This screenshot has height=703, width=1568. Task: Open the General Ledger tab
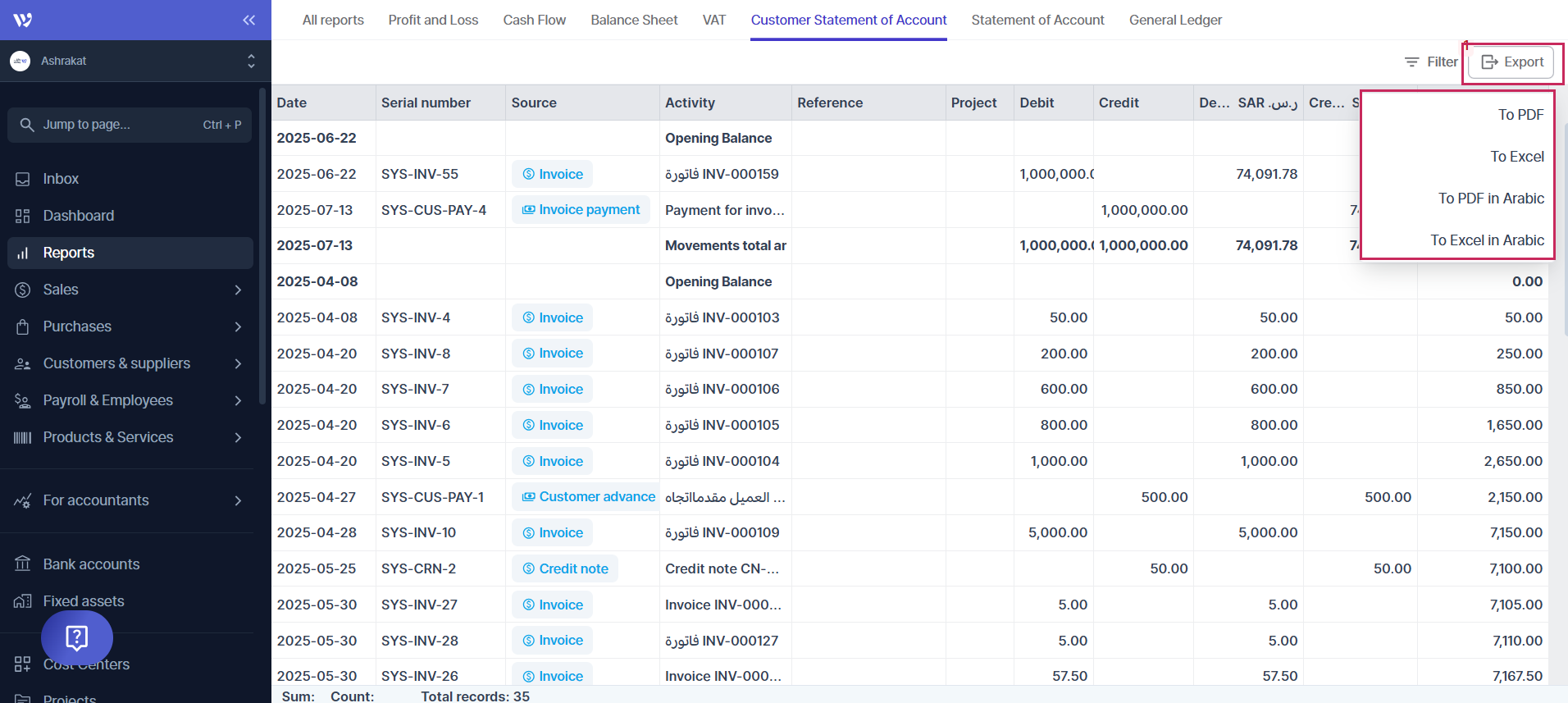point(1175,20)
